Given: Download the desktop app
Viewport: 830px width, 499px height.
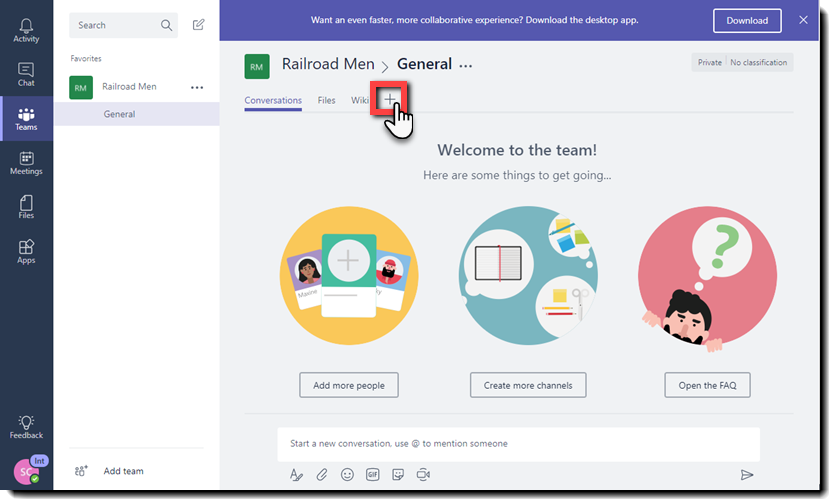Looking at the screenshot, I should click(x=747, y=21).
